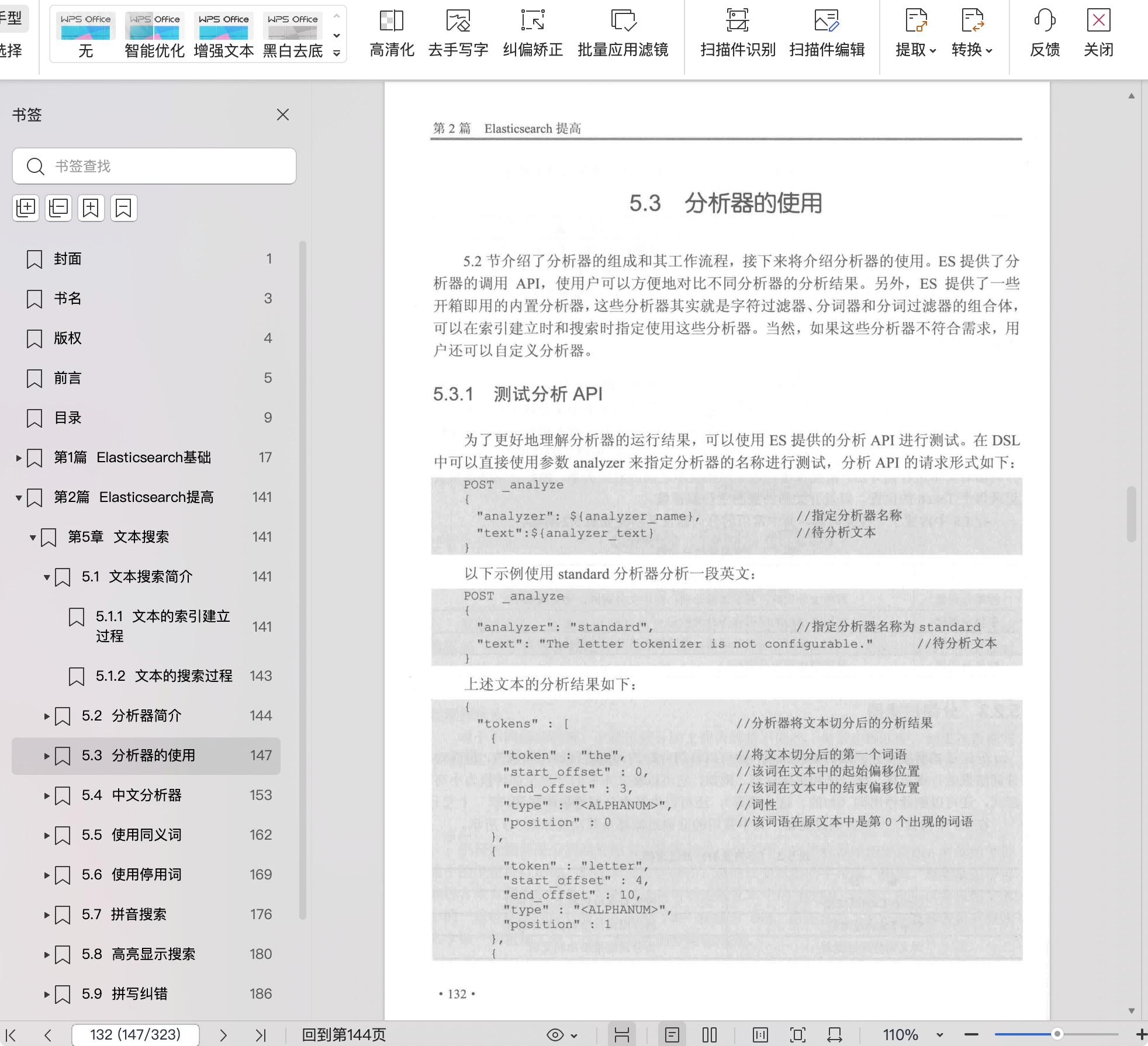Close the 书签 bookmarks panel

283,115
